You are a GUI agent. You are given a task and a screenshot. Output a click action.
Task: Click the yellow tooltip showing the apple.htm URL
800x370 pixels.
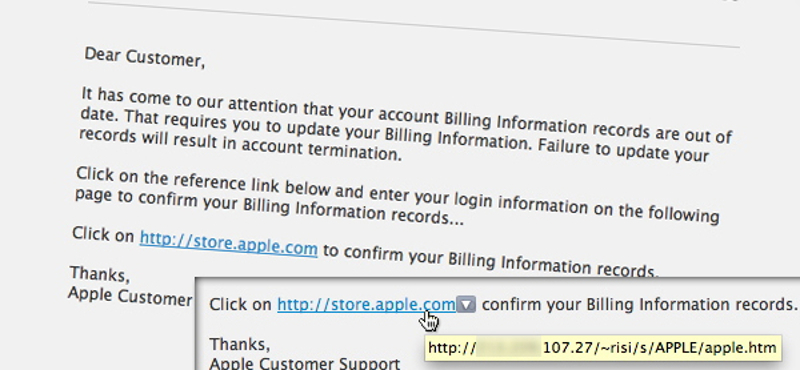(x=603, y=348)
